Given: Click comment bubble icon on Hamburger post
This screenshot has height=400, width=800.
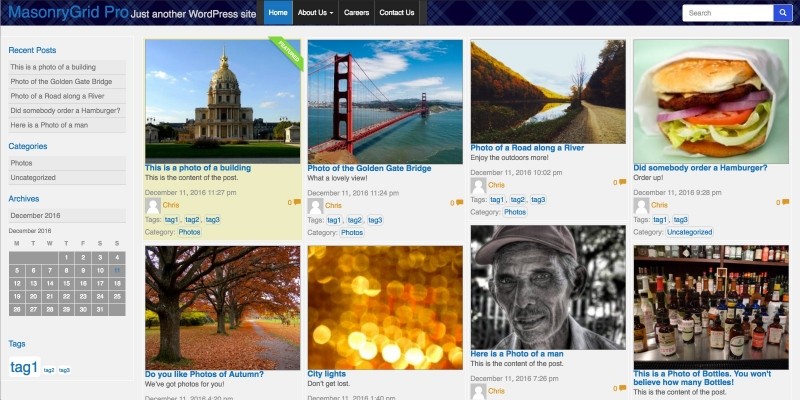Looking at the screenshot, I should [785, 203].
